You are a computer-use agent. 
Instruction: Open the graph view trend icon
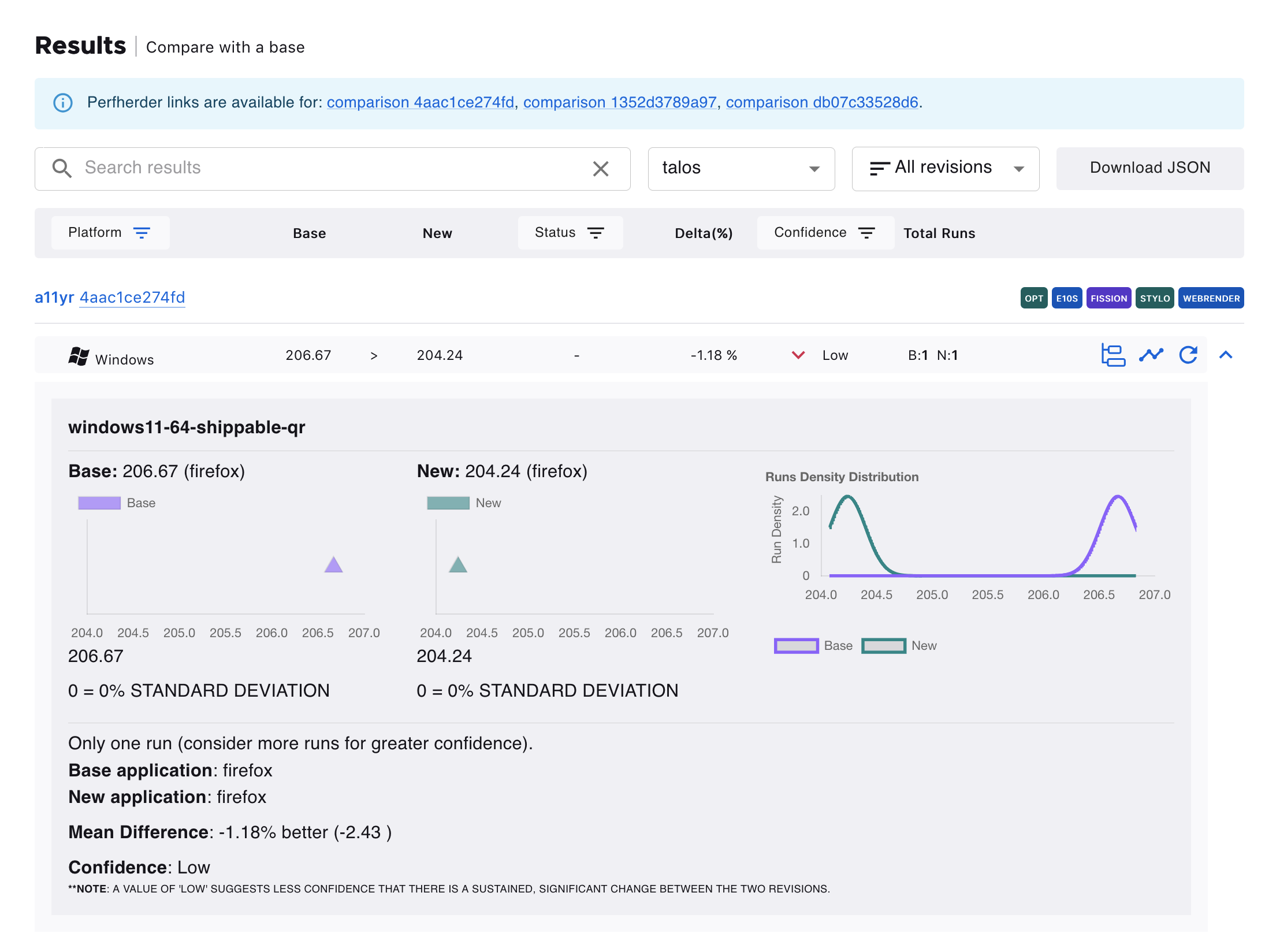[x=1151, y=355]
